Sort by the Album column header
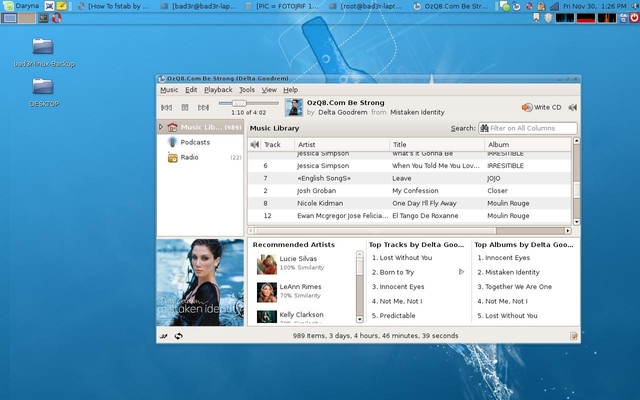 point(527,144)
